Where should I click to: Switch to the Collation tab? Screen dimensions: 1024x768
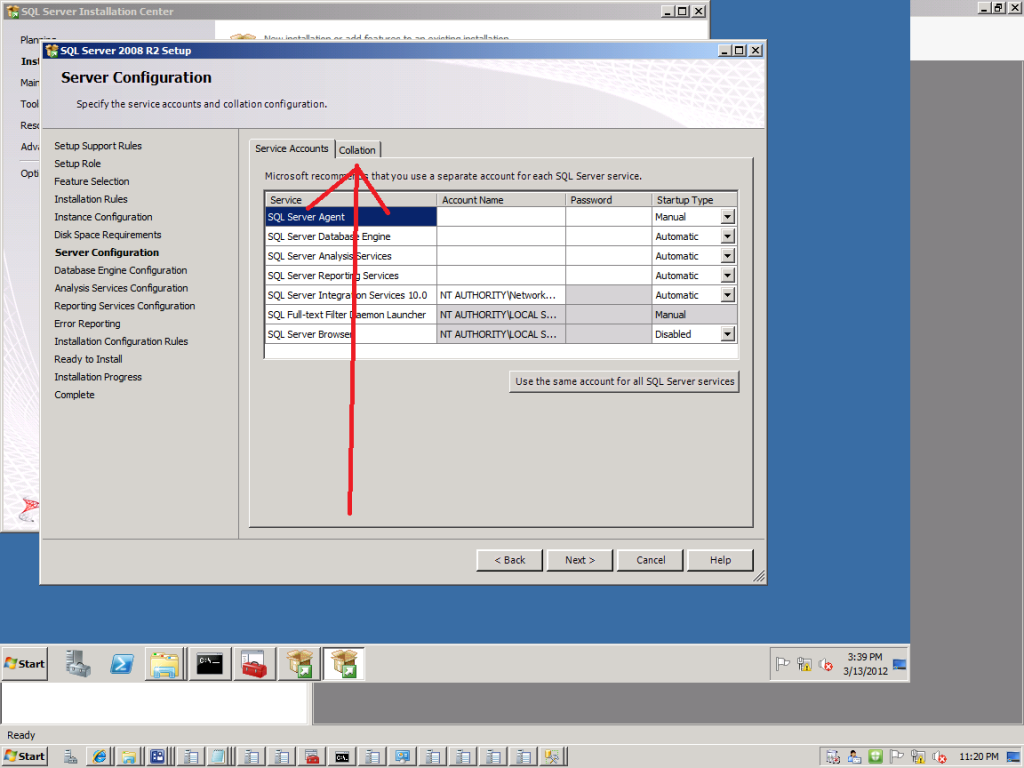click(x=357, y=150)
